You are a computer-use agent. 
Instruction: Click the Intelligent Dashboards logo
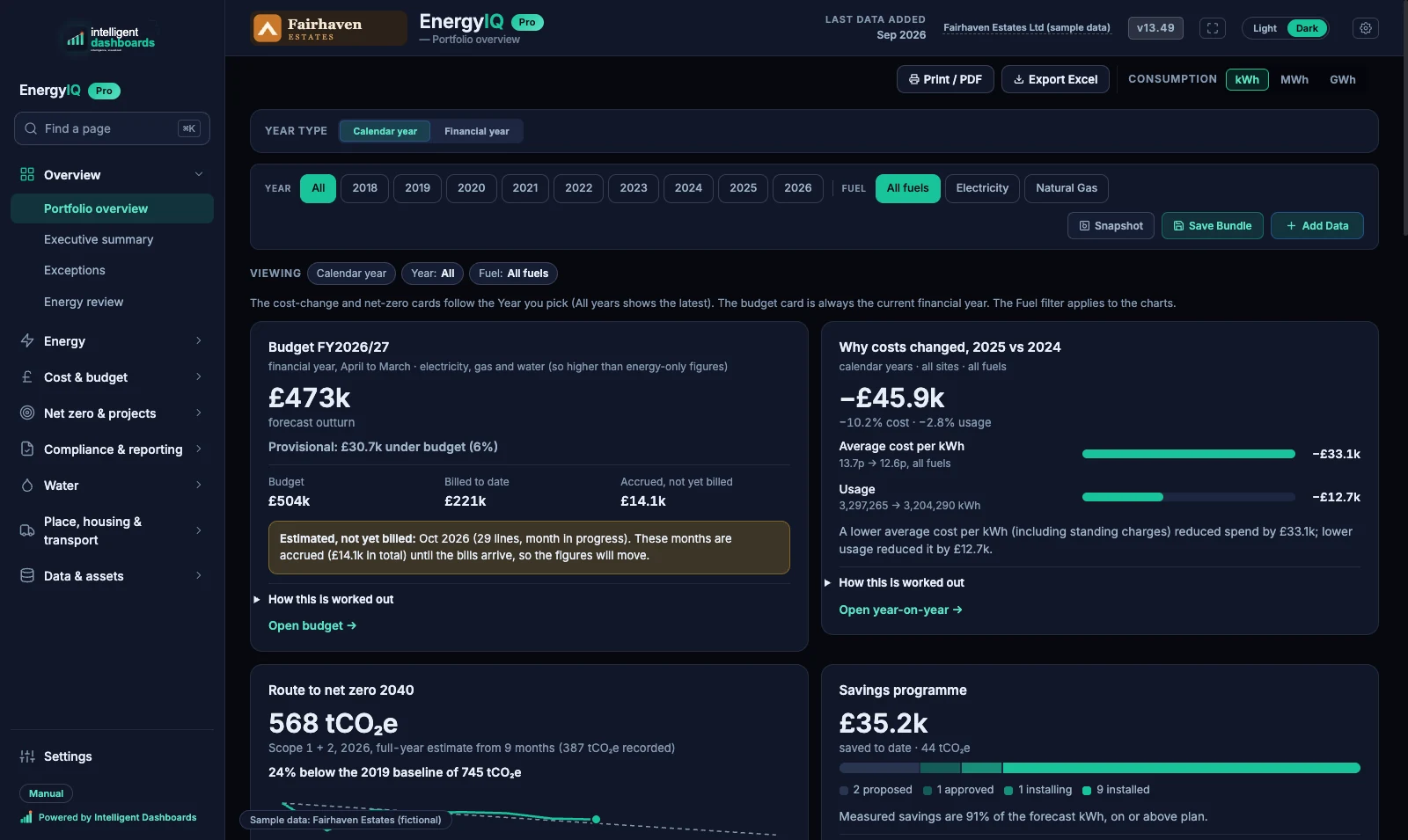111,38
